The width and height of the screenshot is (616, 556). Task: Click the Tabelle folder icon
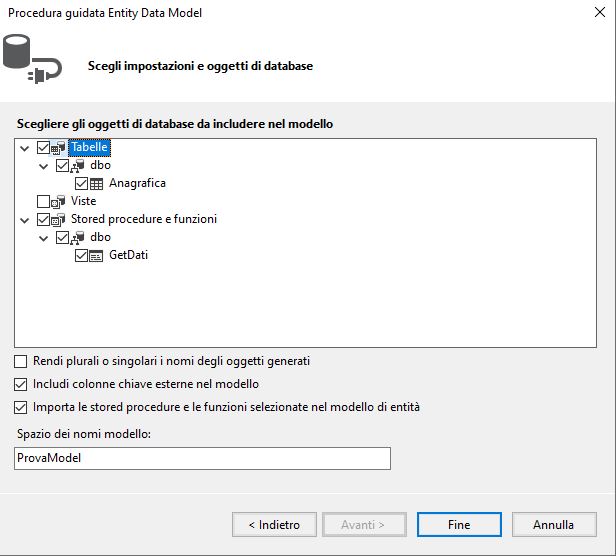[x=58, y=148]
